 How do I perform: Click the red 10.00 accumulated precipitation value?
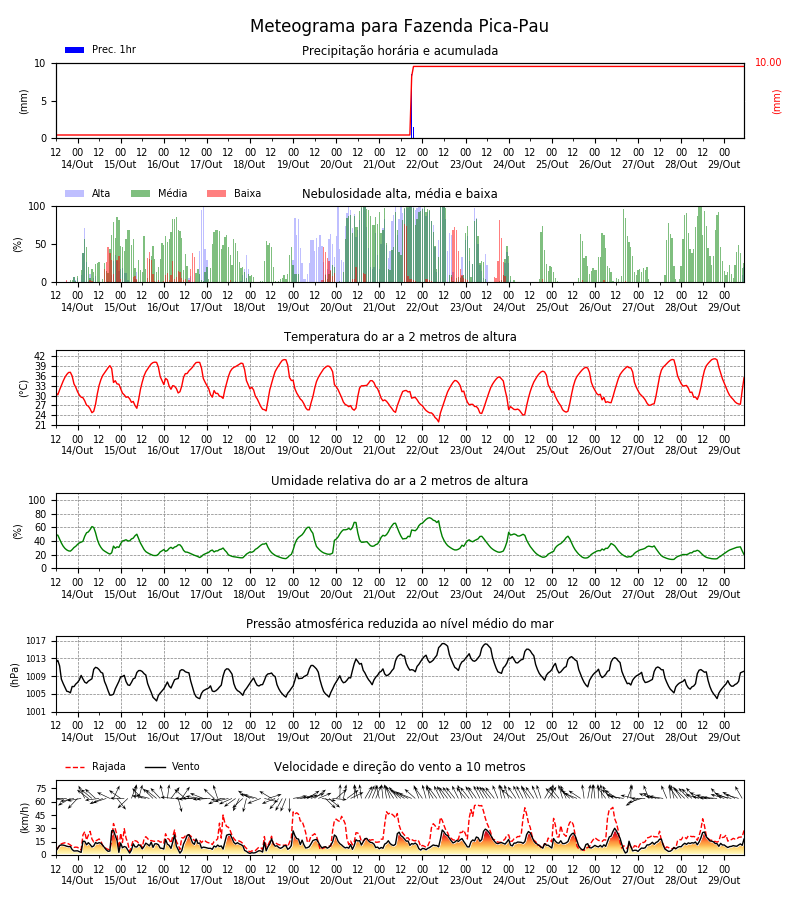tap(768, 63)
